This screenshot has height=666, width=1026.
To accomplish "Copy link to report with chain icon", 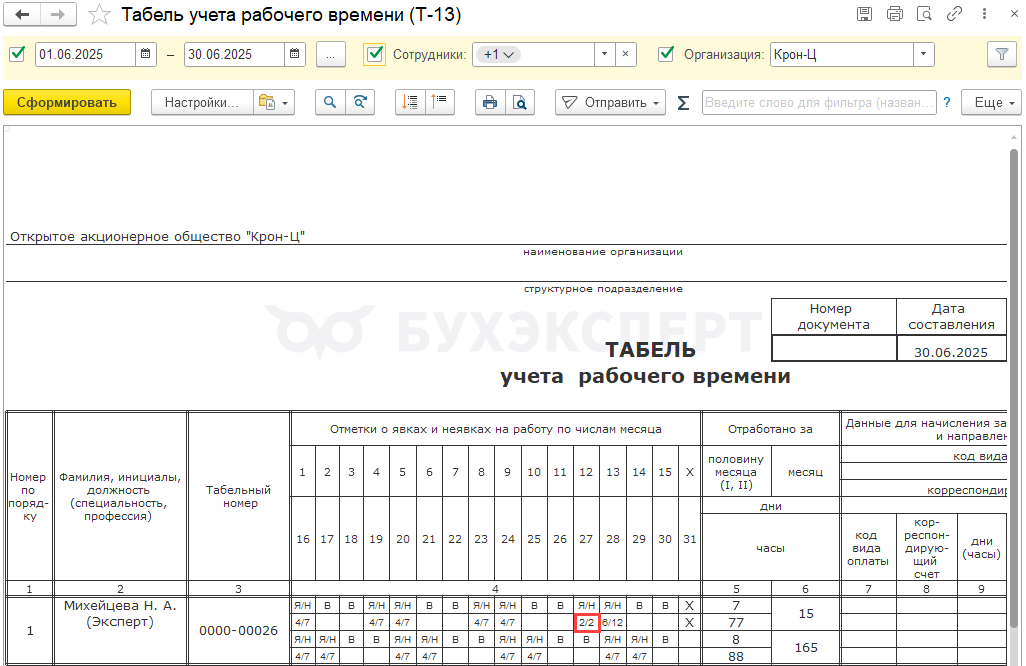I will tap(954, 14).
